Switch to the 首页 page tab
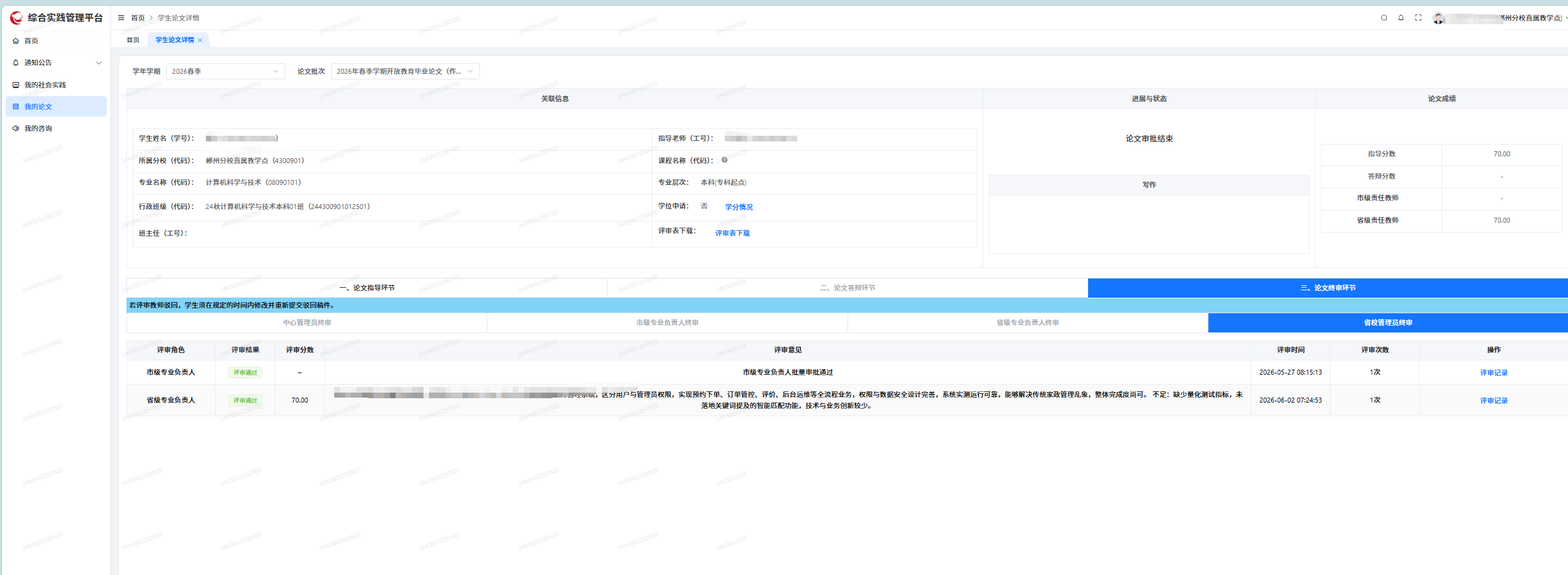This screenshot has height=575, width=1568. click(133, 40)
